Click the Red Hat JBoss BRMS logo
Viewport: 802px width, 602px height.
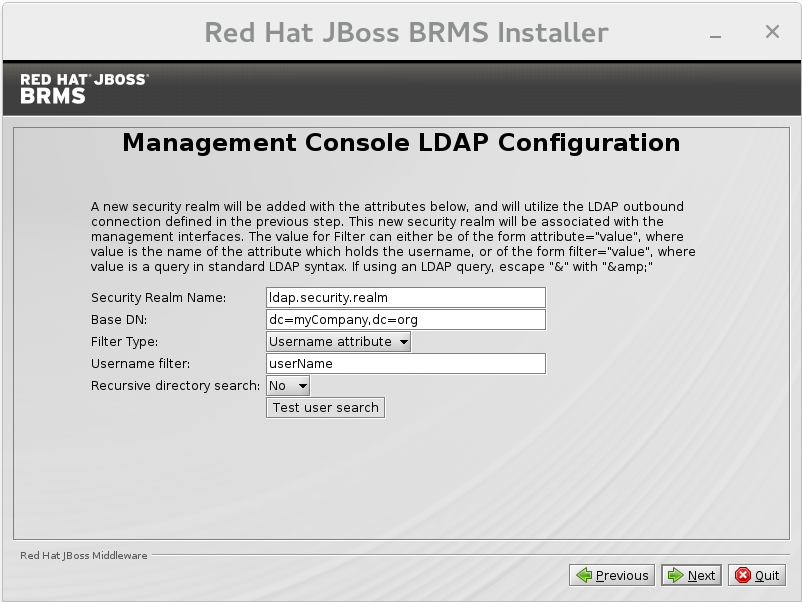point(84,88)
